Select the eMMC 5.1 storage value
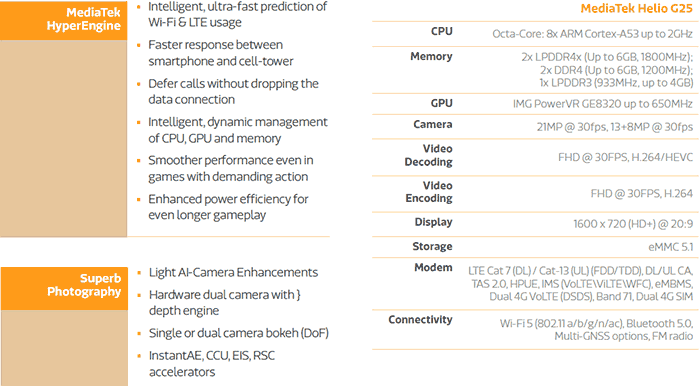 (x=671, y=247)
